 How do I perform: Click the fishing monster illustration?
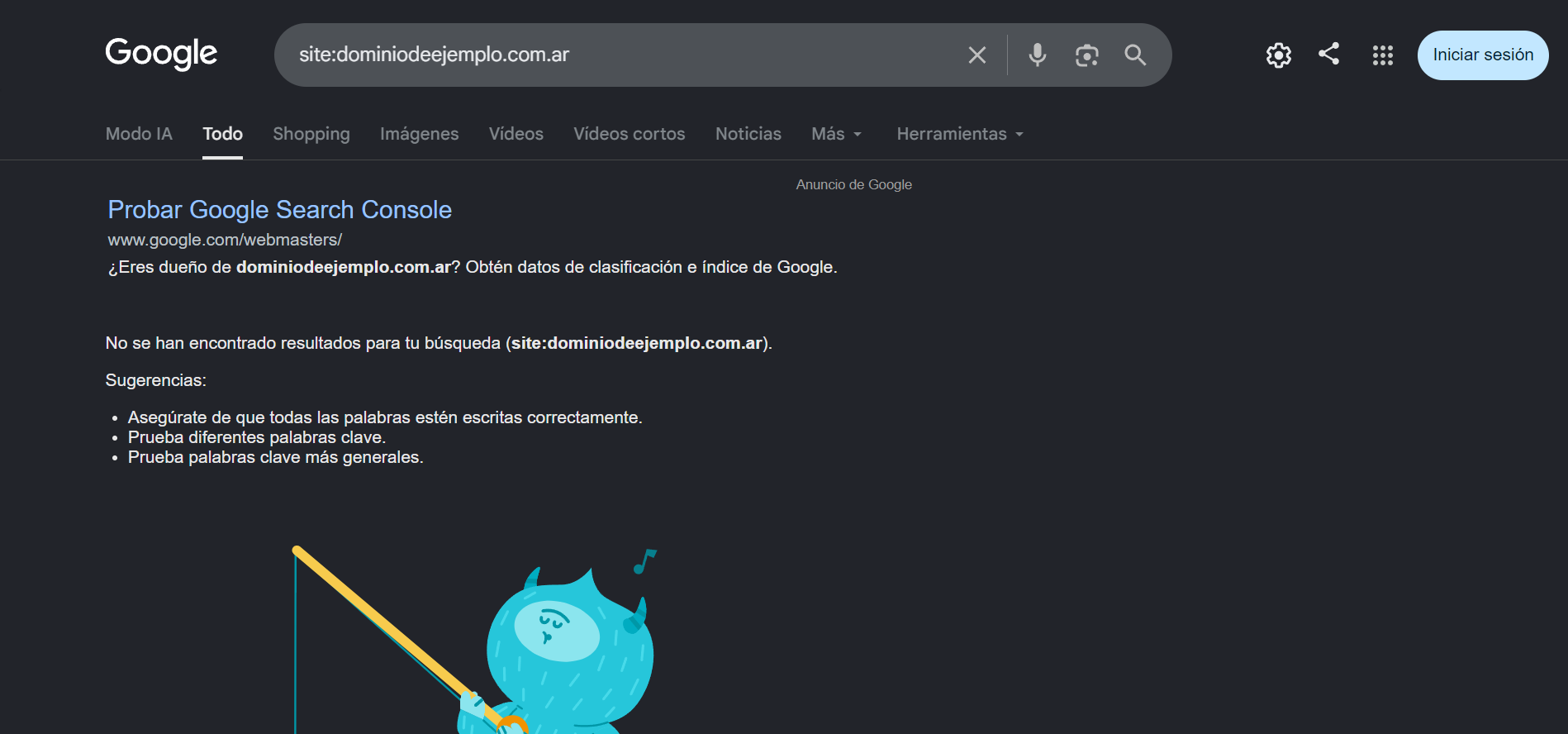pyautogui.click(x=475, y=640)
